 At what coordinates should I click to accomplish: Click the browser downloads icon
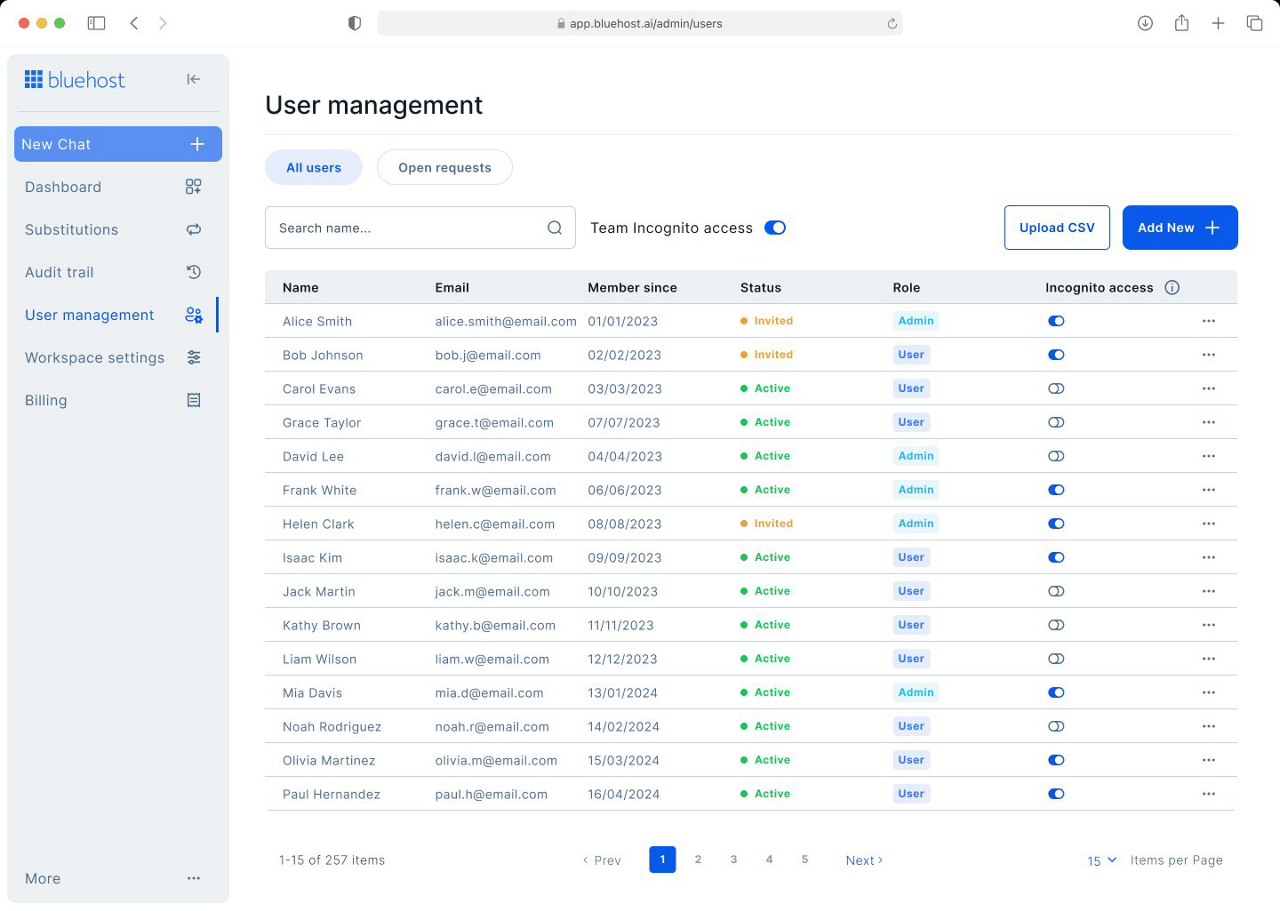point(1146,23)
